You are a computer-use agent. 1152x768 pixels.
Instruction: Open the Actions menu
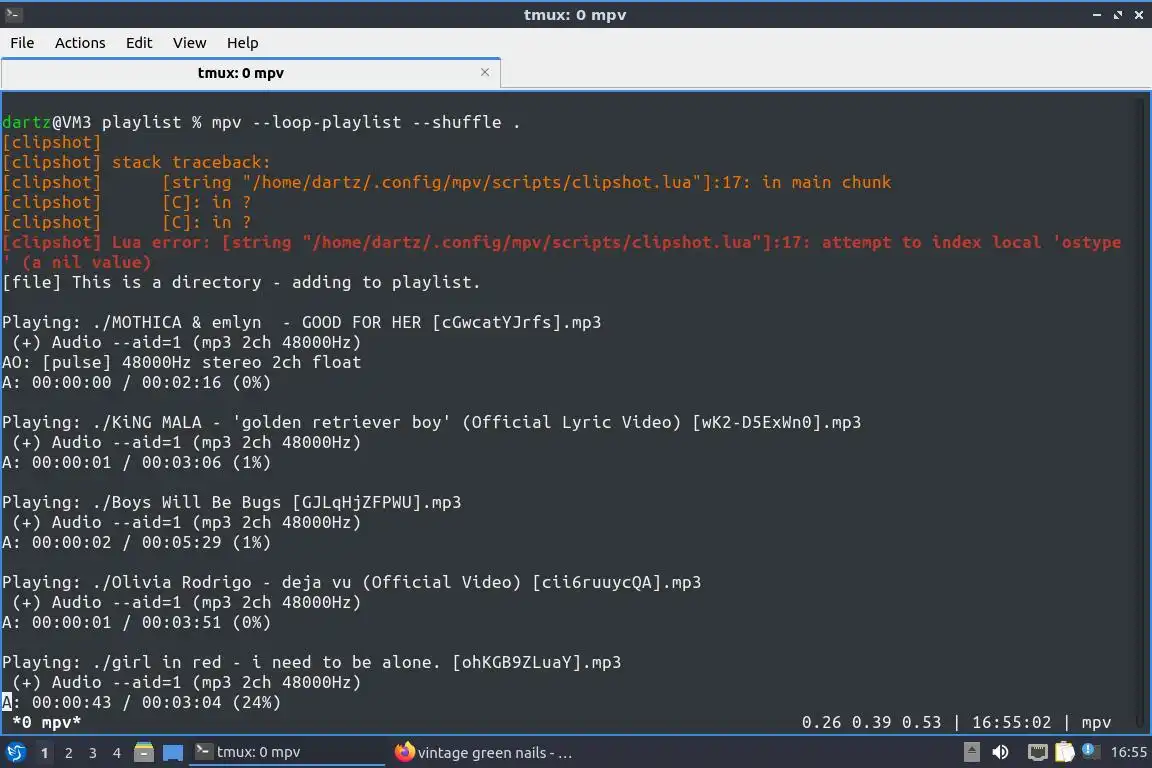(x=80, y=43)
